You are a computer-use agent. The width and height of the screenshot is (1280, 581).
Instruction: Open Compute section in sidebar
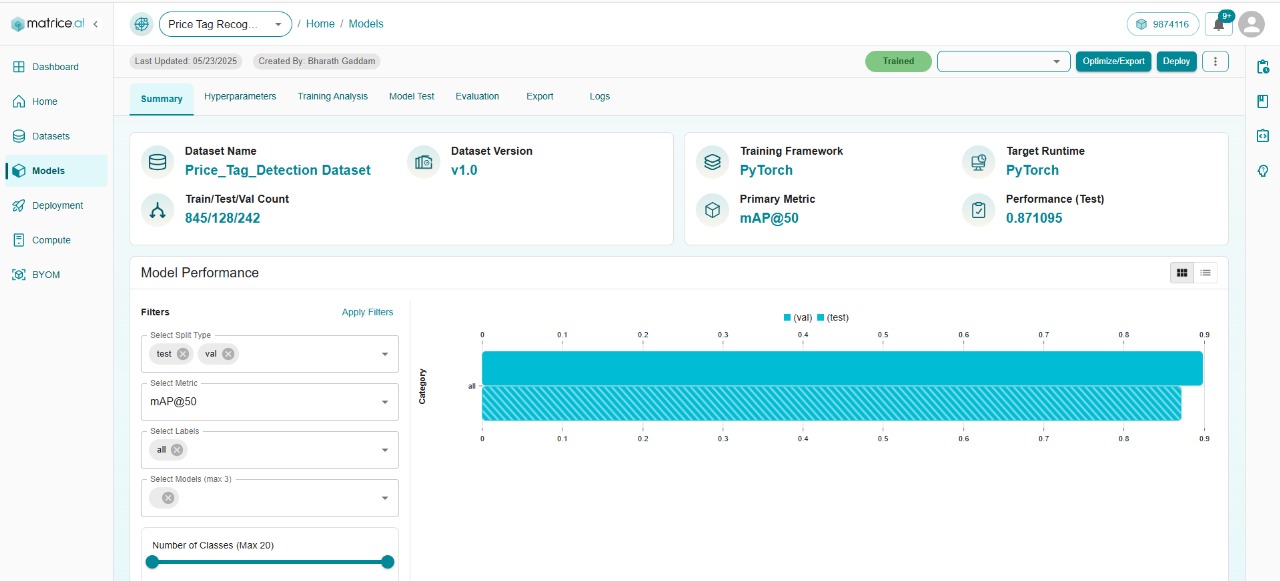click(56, 240)
